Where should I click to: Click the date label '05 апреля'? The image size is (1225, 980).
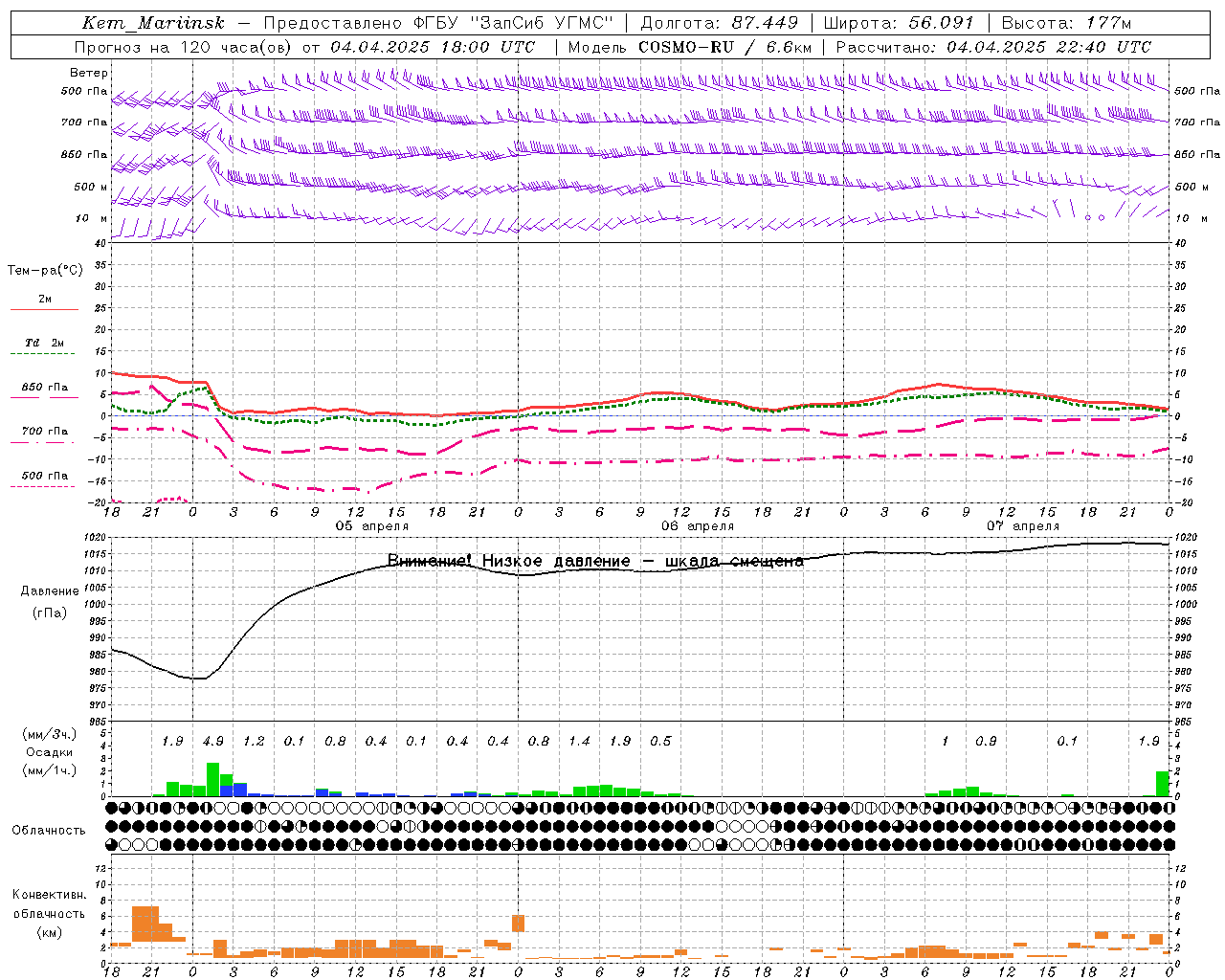[371, 526]
